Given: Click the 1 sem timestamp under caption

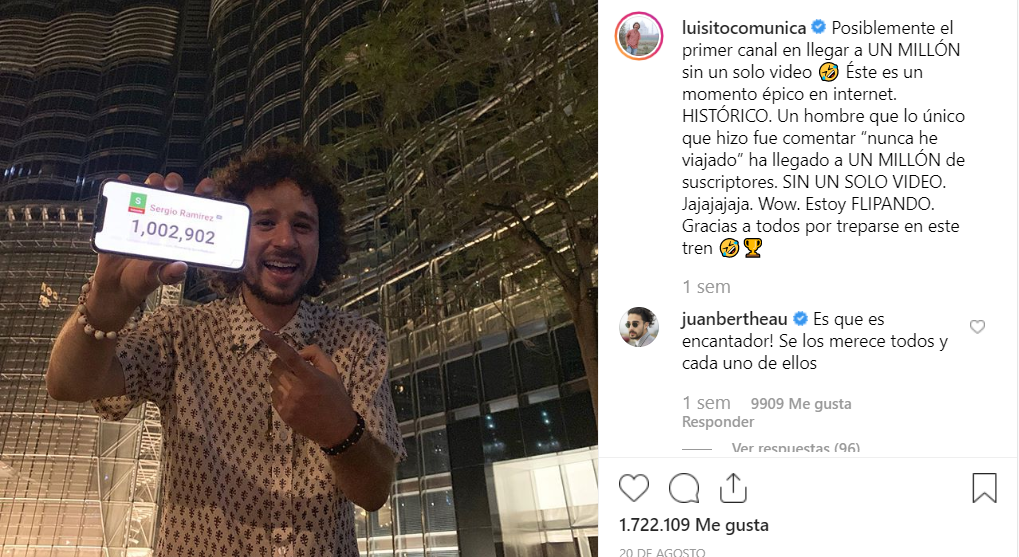Looking at the screenshot, I should coord(706,287).
